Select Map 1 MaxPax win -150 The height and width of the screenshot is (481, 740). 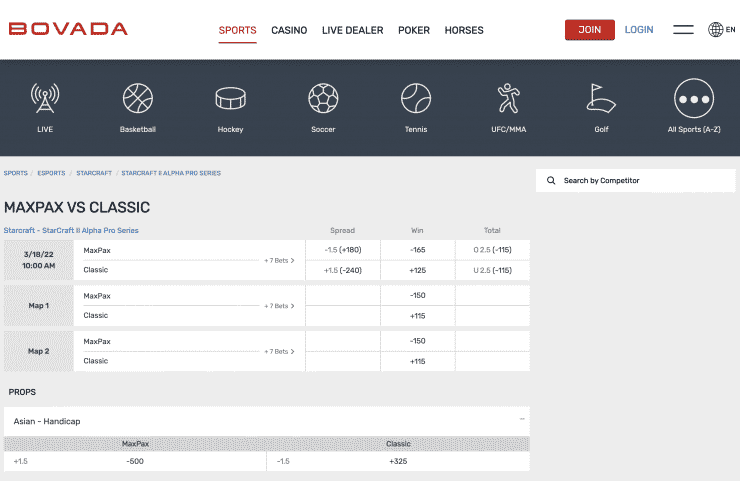[x=418, y=295]
